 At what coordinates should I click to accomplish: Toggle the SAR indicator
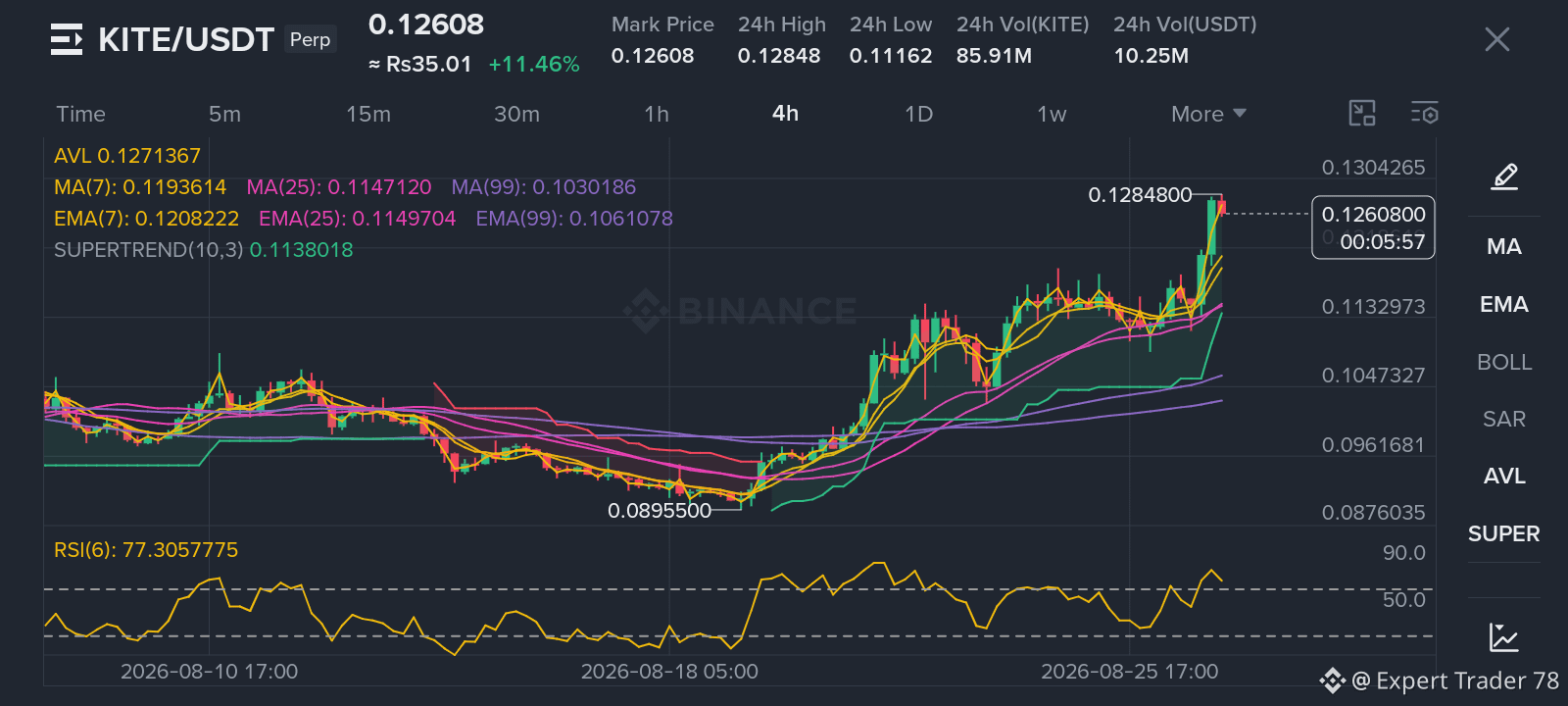(1504, 419)
